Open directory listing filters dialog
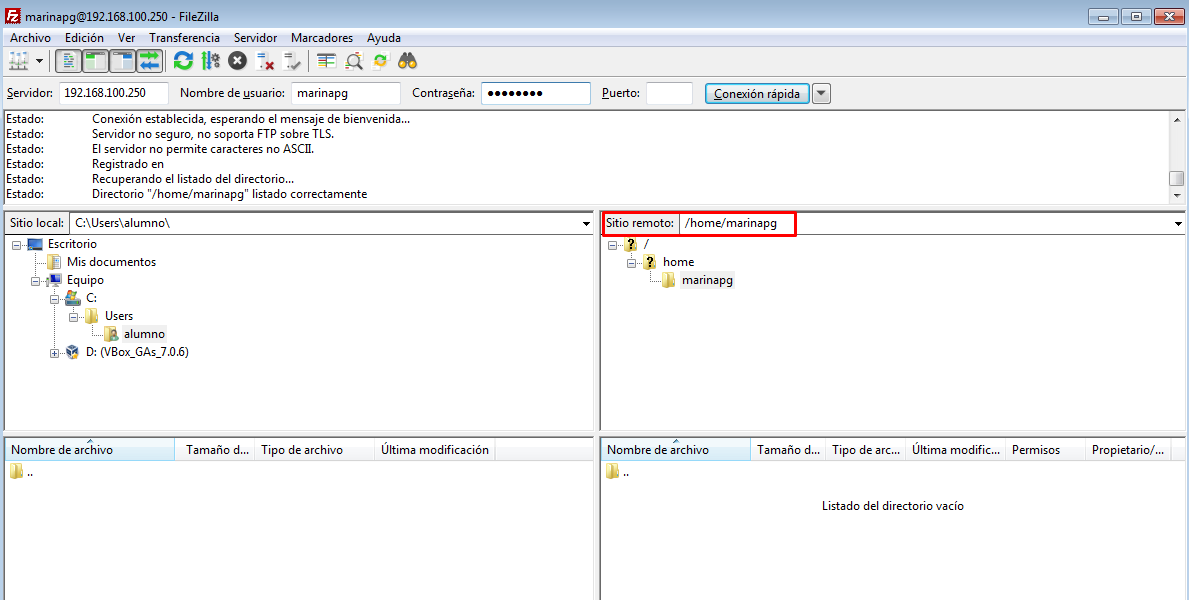 point(327,61)
